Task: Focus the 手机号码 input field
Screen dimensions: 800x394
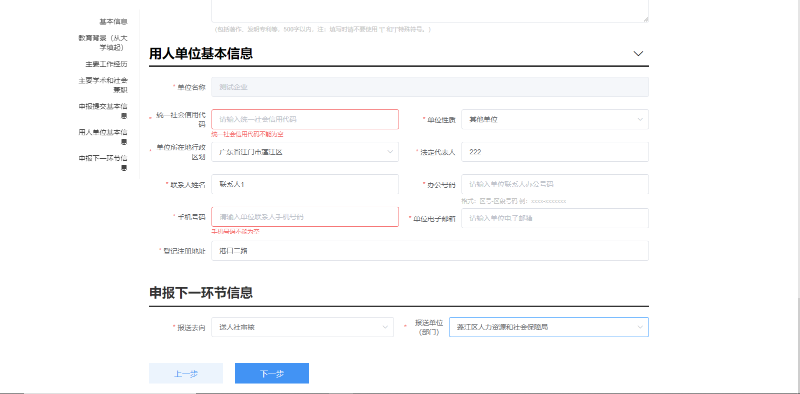Action: pos(305,217)
